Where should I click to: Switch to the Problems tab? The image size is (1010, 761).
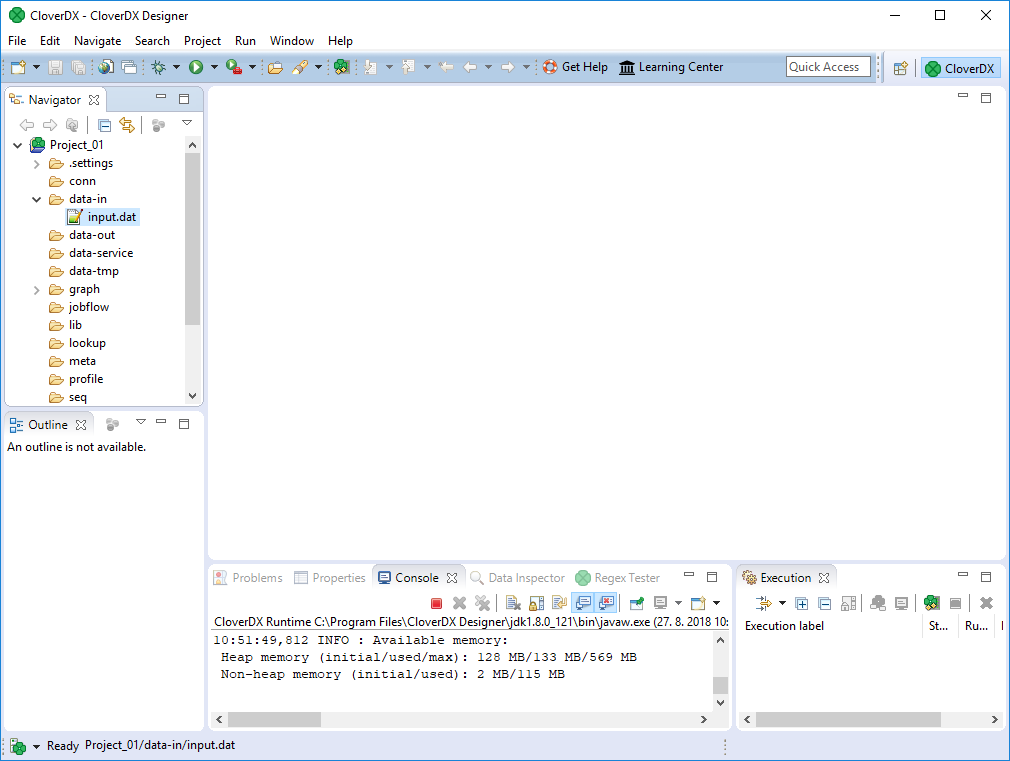click(248, 578)
